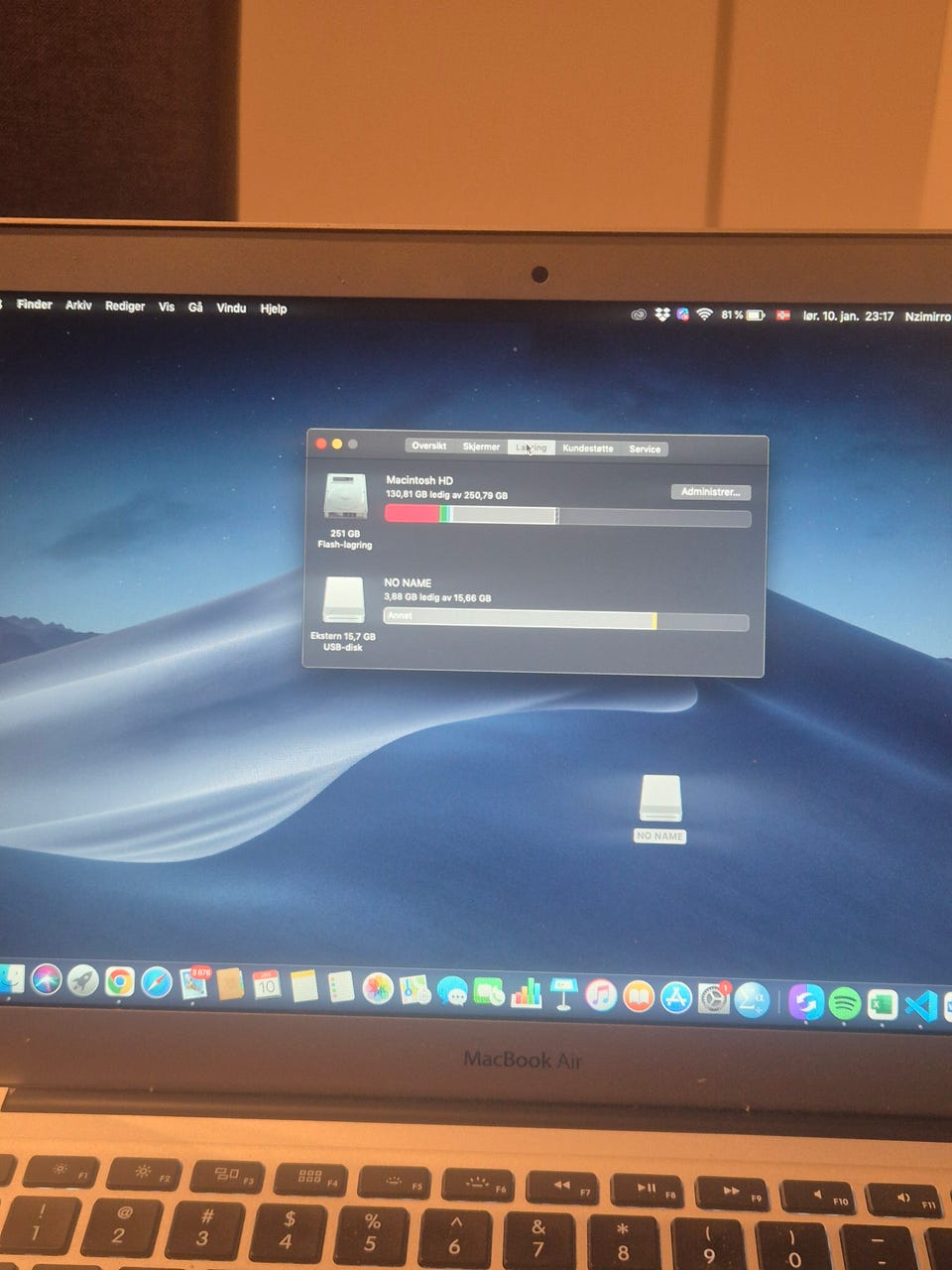Open Reminders list icon in Dock
This screenshot has height=1270, width=952.
tap(341, 986)
